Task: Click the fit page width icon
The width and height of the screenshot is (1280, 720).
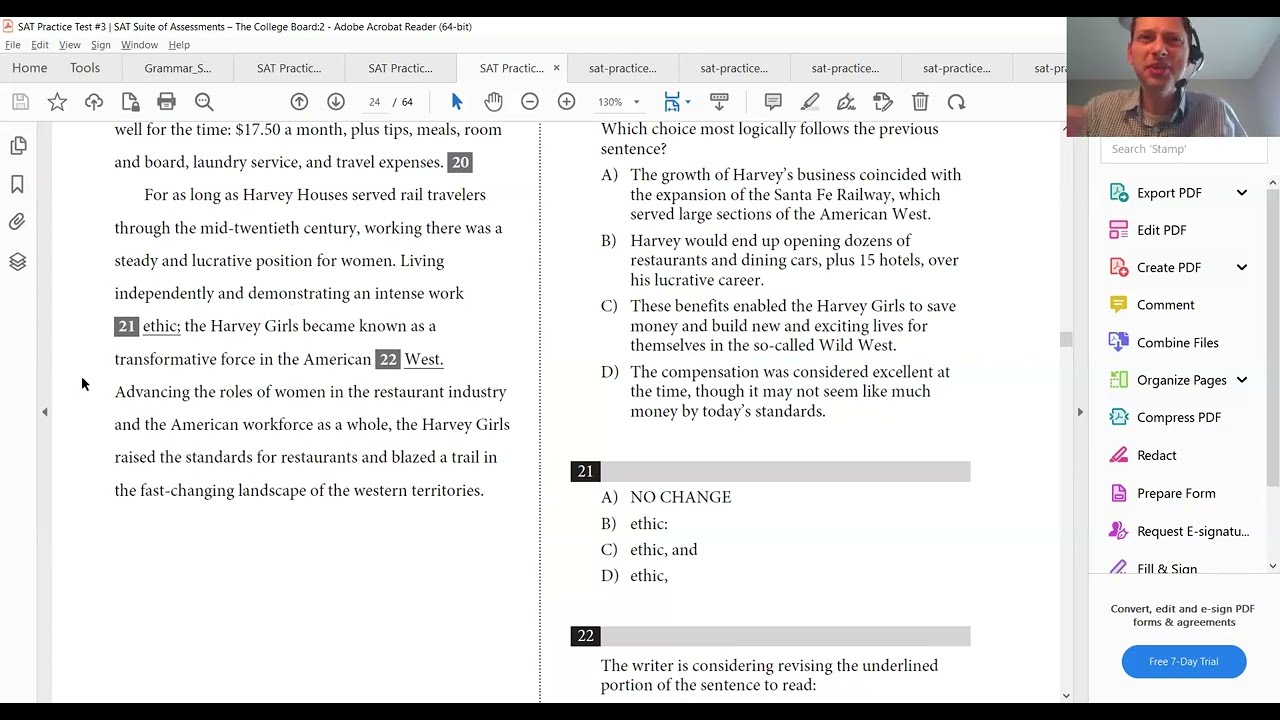Action: click(672, 102)
